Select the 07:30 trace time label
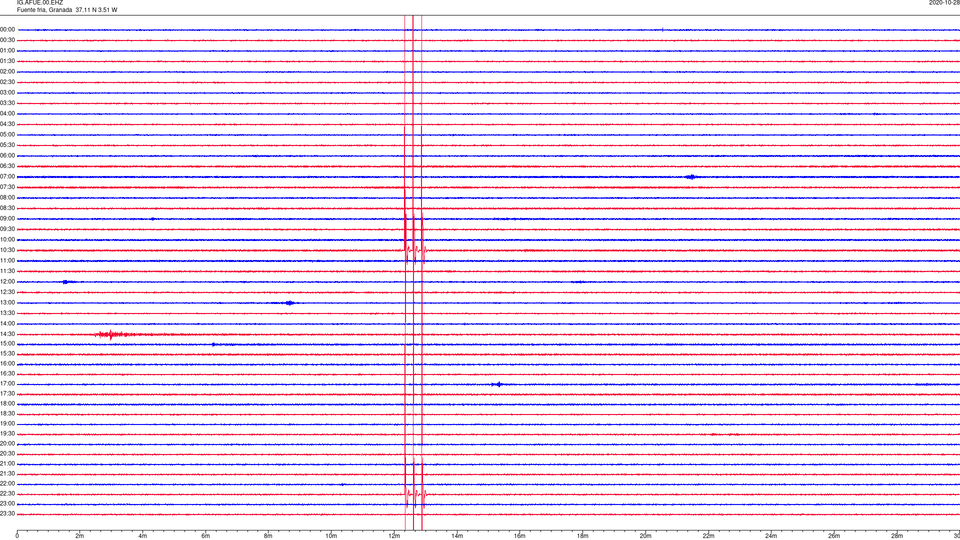 [7, 187]
